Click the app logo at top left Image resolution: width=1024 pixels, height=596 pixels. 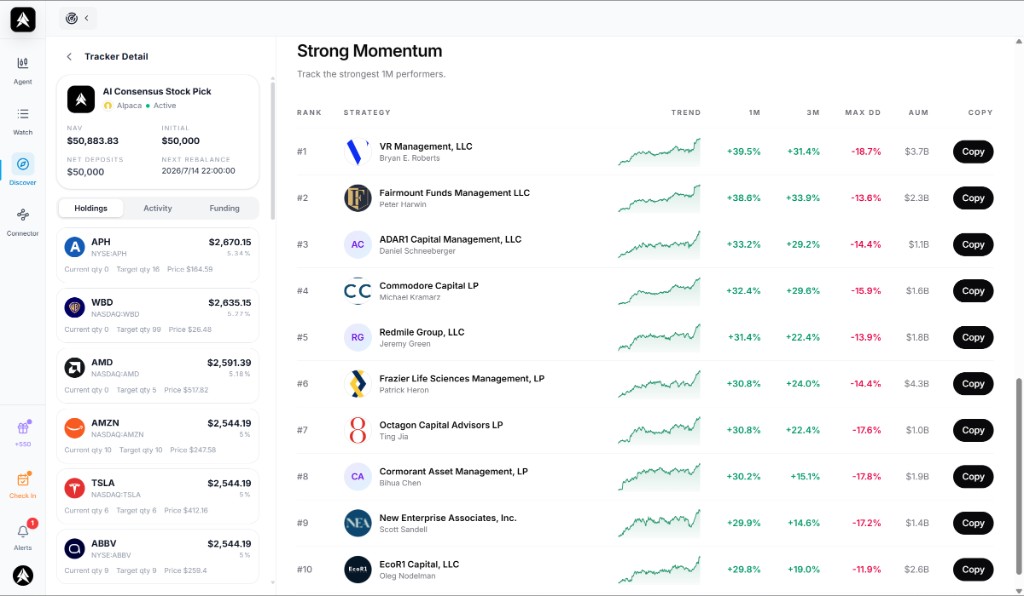tap(23, 20)
